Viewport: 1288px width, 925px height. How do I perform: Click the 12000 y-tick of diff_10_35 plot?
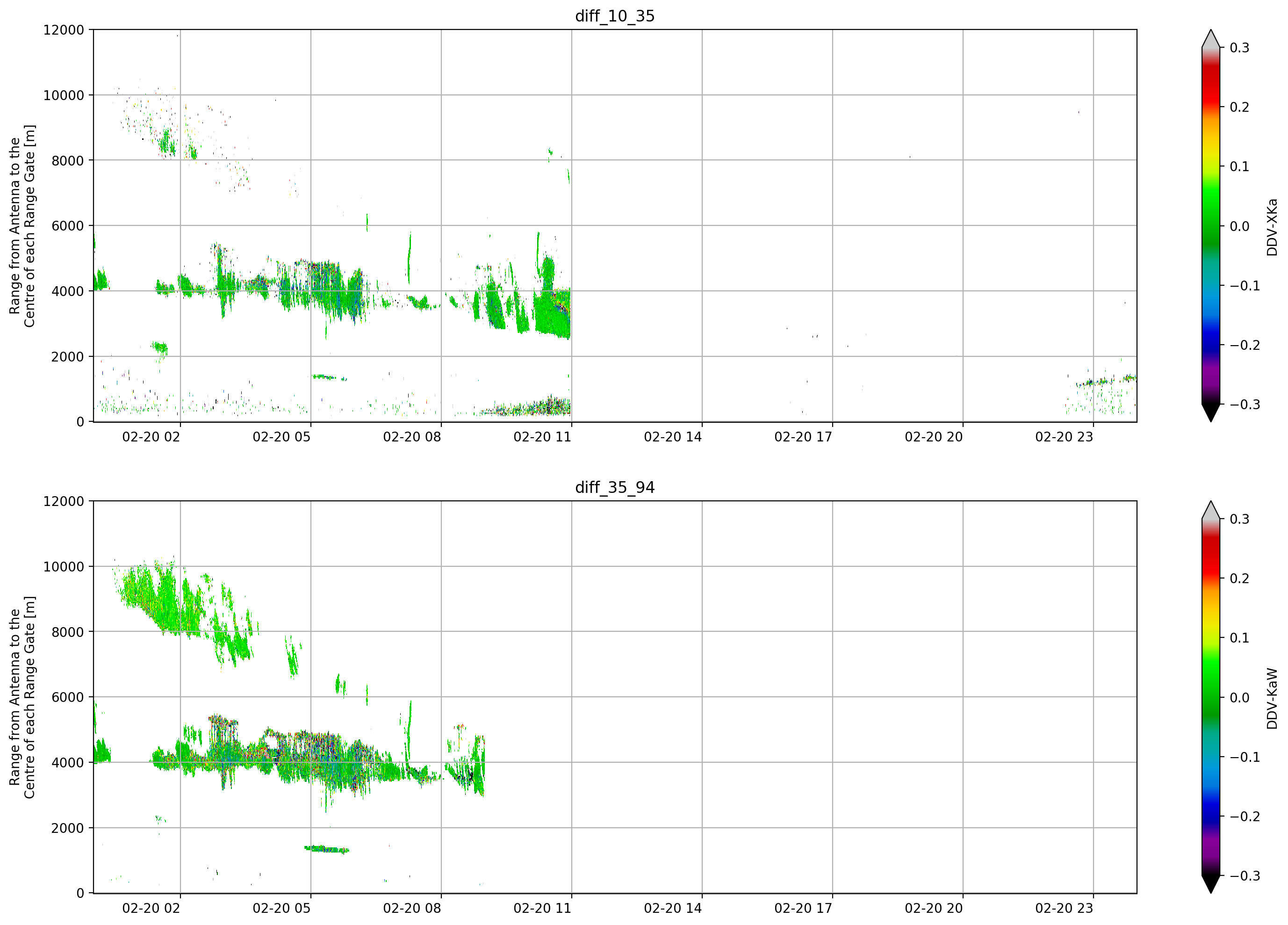pos(64,30)
